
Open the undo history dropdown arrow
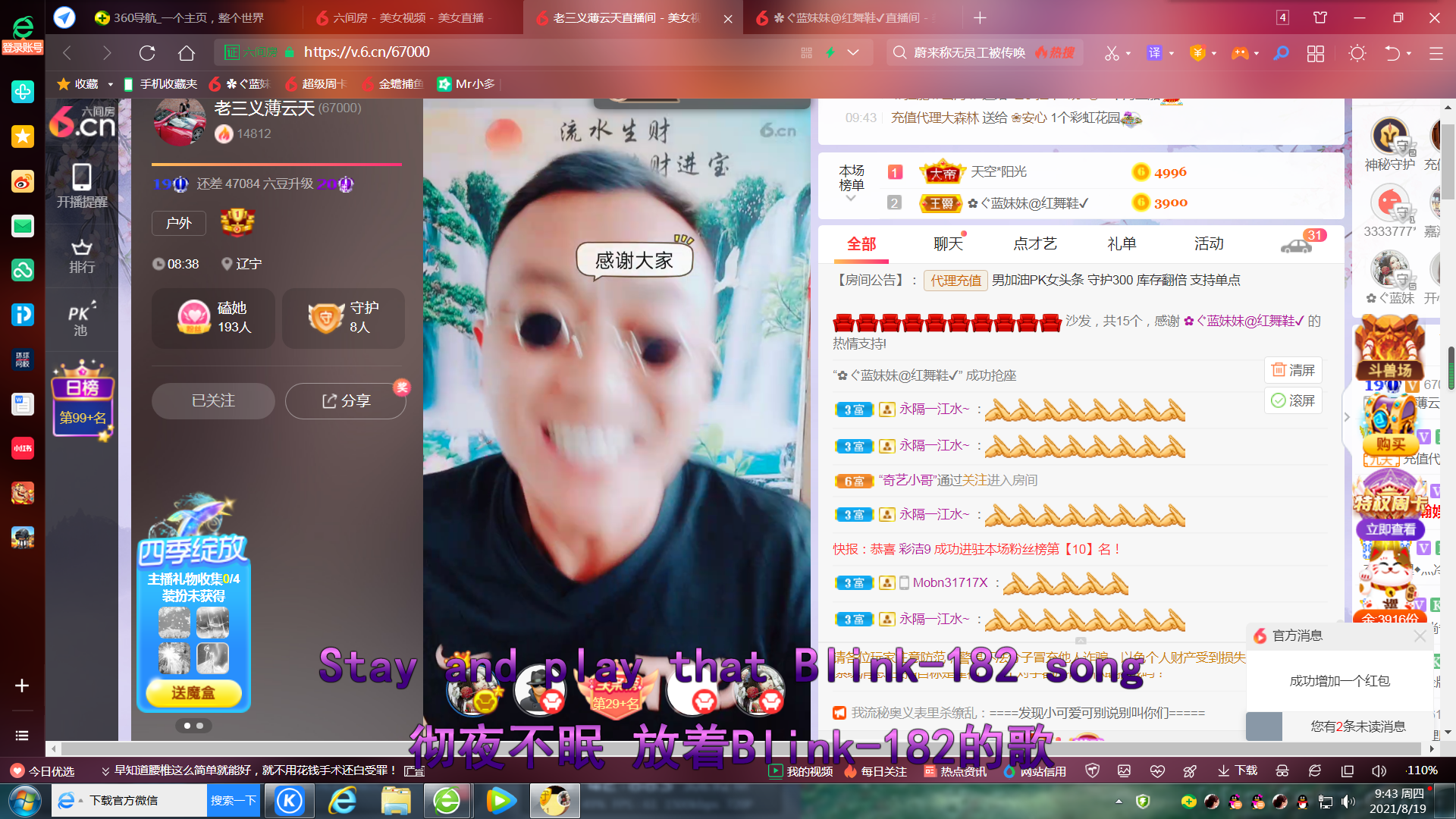[x=1409, y=54]
